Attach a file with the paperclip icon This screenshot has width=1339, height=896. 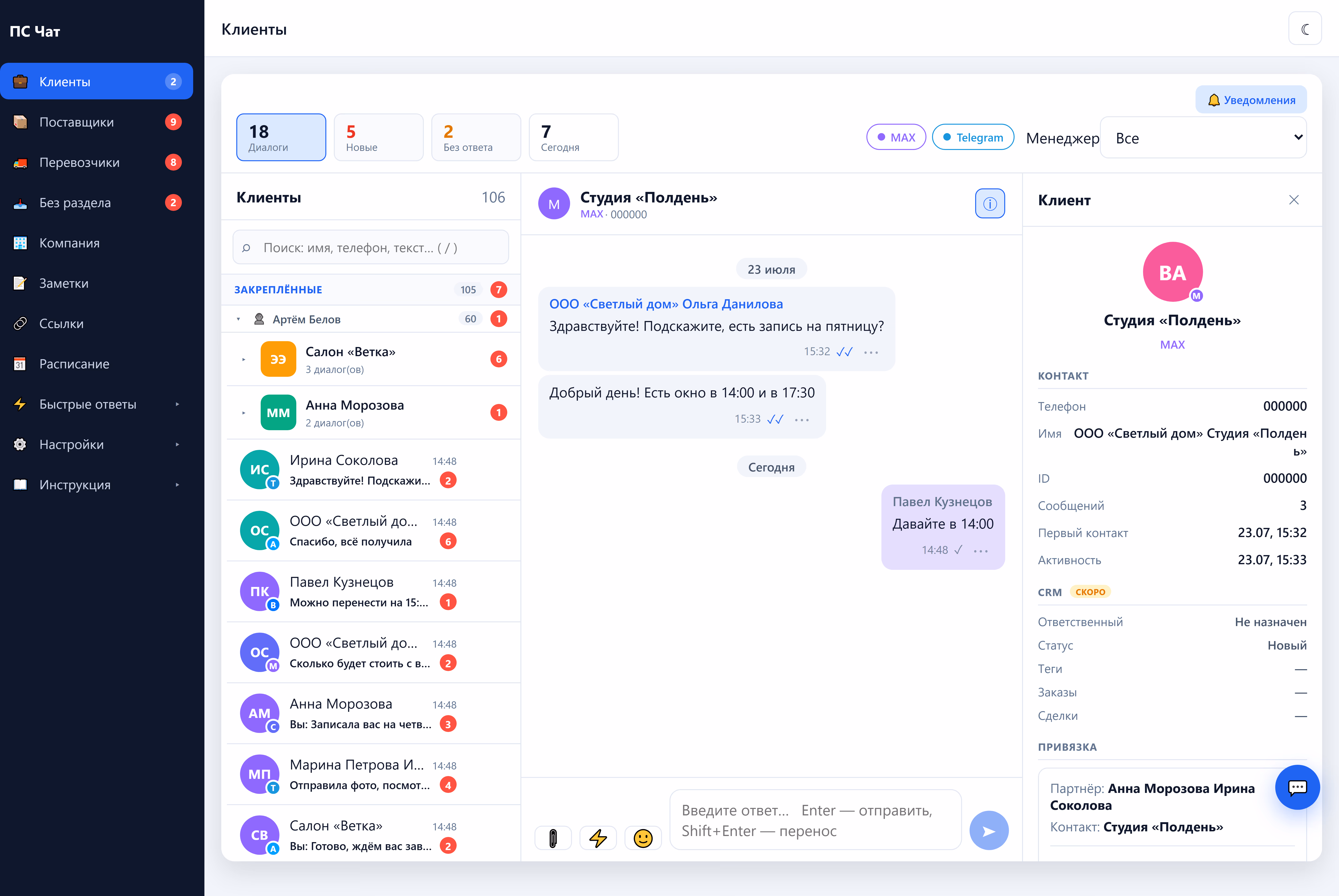[x=553, y=838]
